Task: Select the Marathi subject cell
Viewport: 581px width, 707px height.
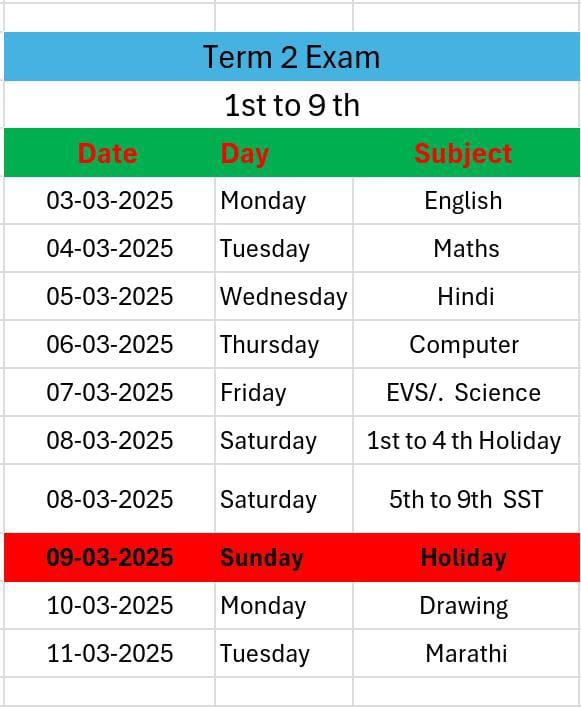Action: tap(466, 653)
